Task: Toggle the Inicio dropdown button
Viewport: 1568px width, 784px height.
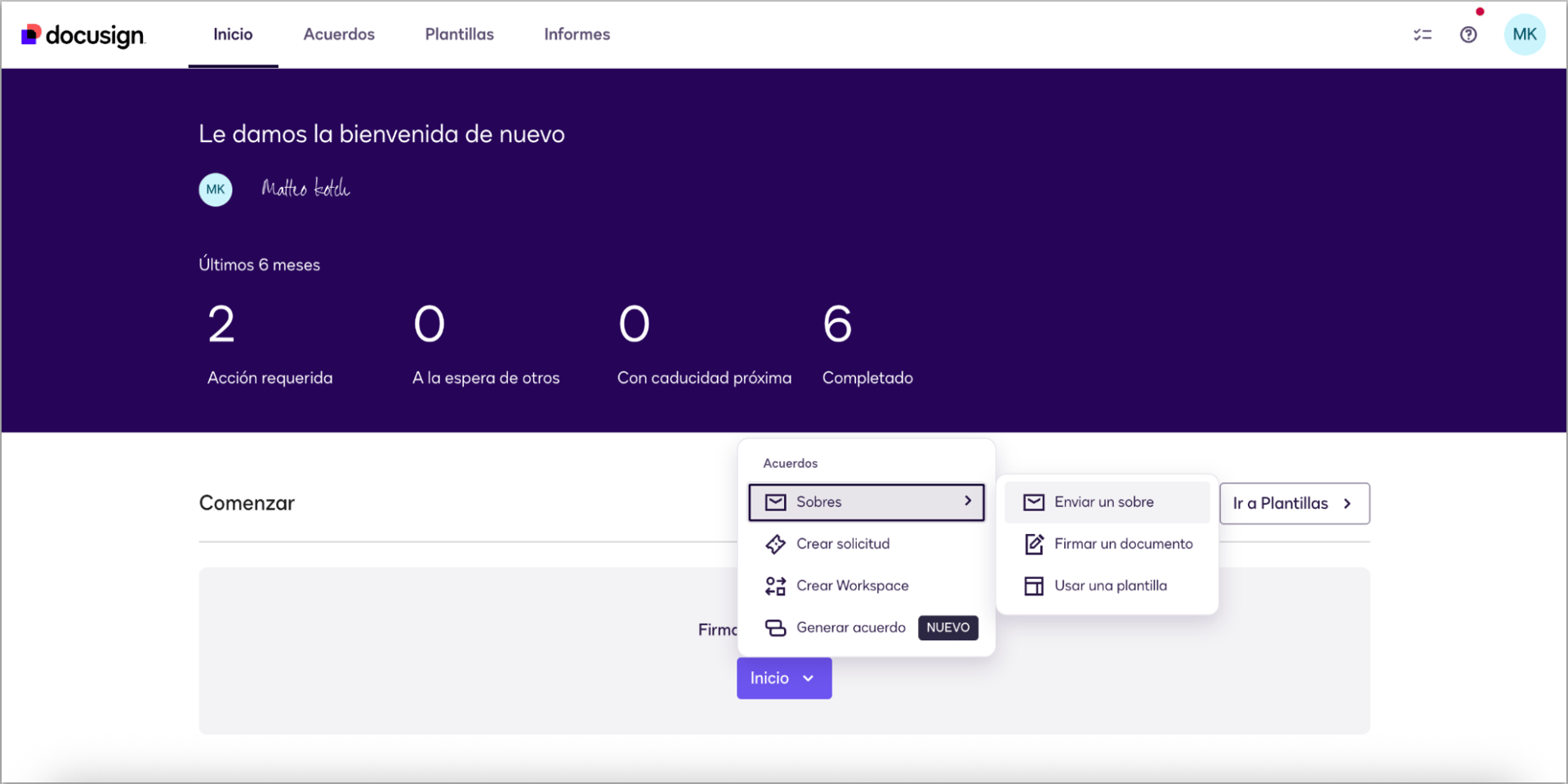Action: click(x=783, y=679)
